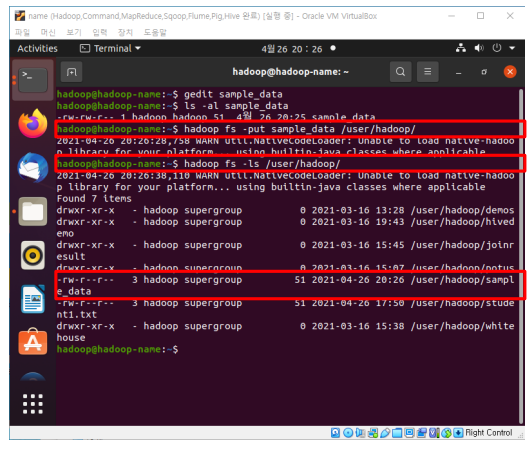Image resolution: width=532 pixels, height=449 pixels.
Task: Open the terminal hamburger menu
Action: (428, 72)
